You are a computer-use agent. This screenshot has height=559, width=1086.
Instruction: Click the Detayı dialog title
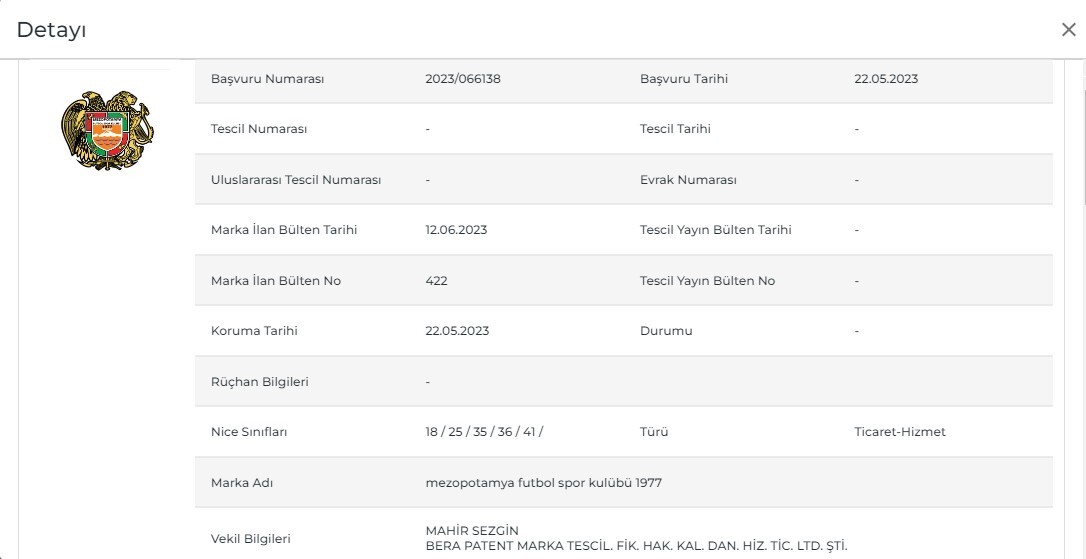[51, 30]
